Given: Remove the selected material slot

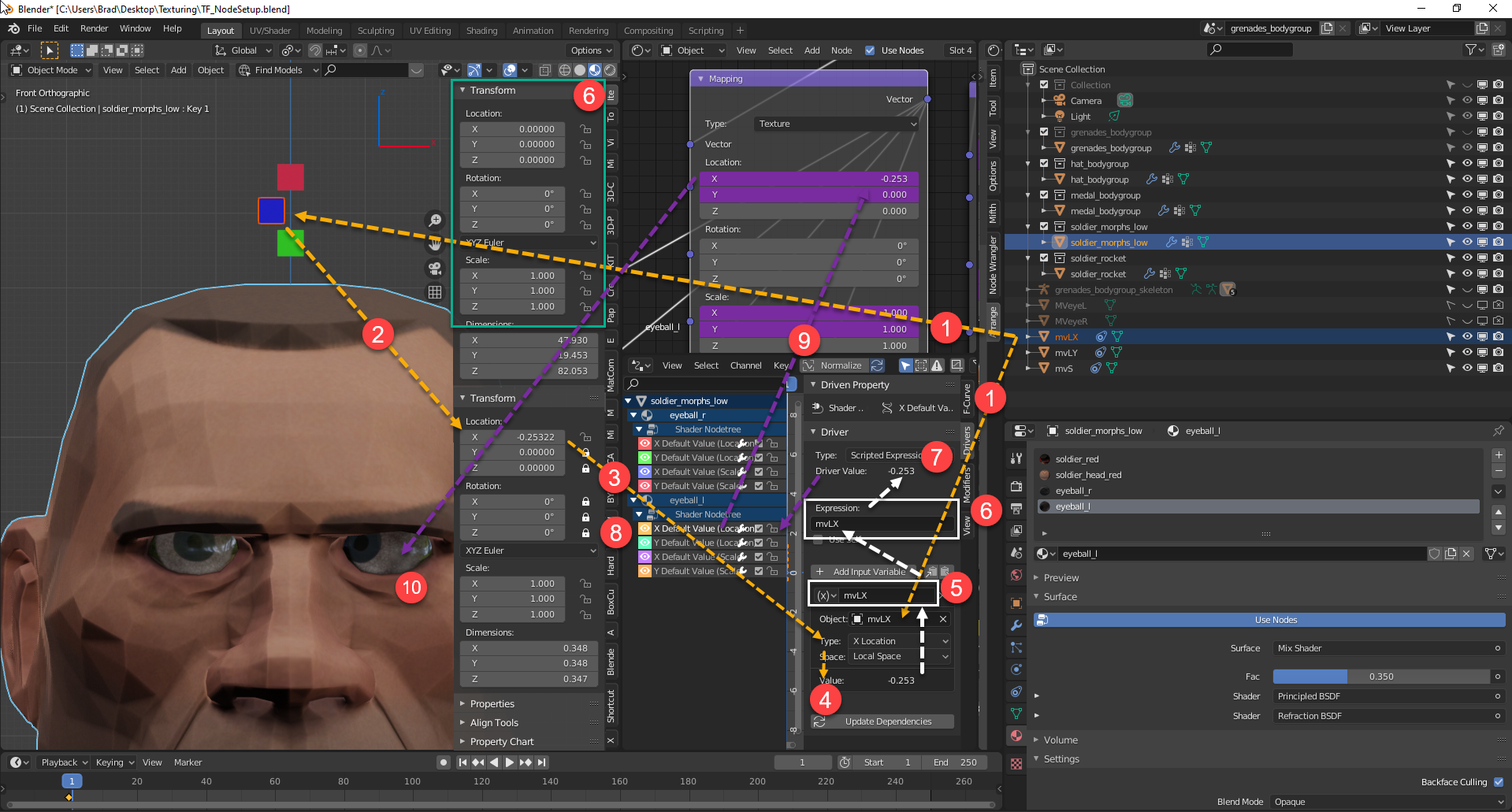Looking at the screenshot, I should [x=1499, y=471].
